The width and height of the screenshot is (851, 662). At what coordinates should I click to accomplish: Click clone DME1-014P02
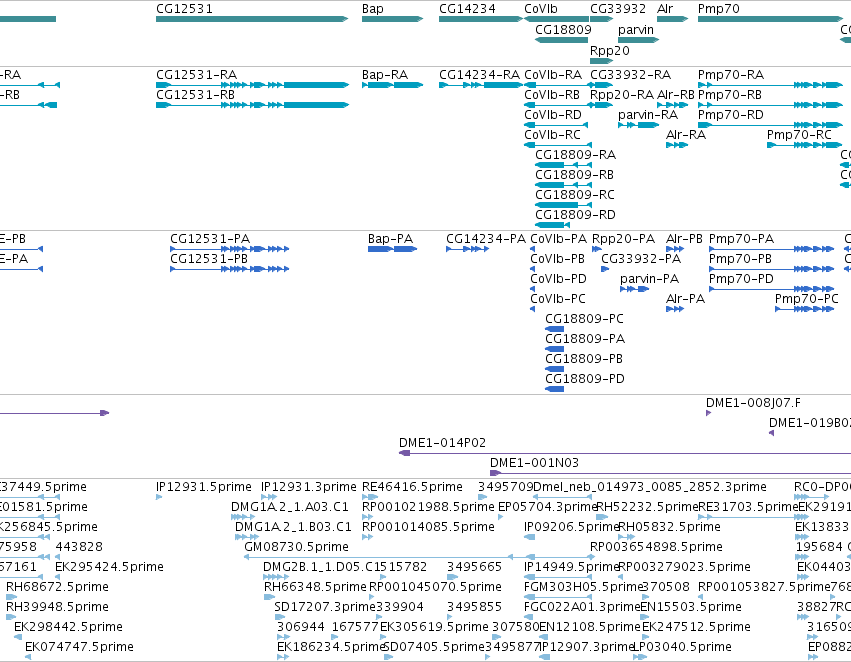[x=442, y=443]
